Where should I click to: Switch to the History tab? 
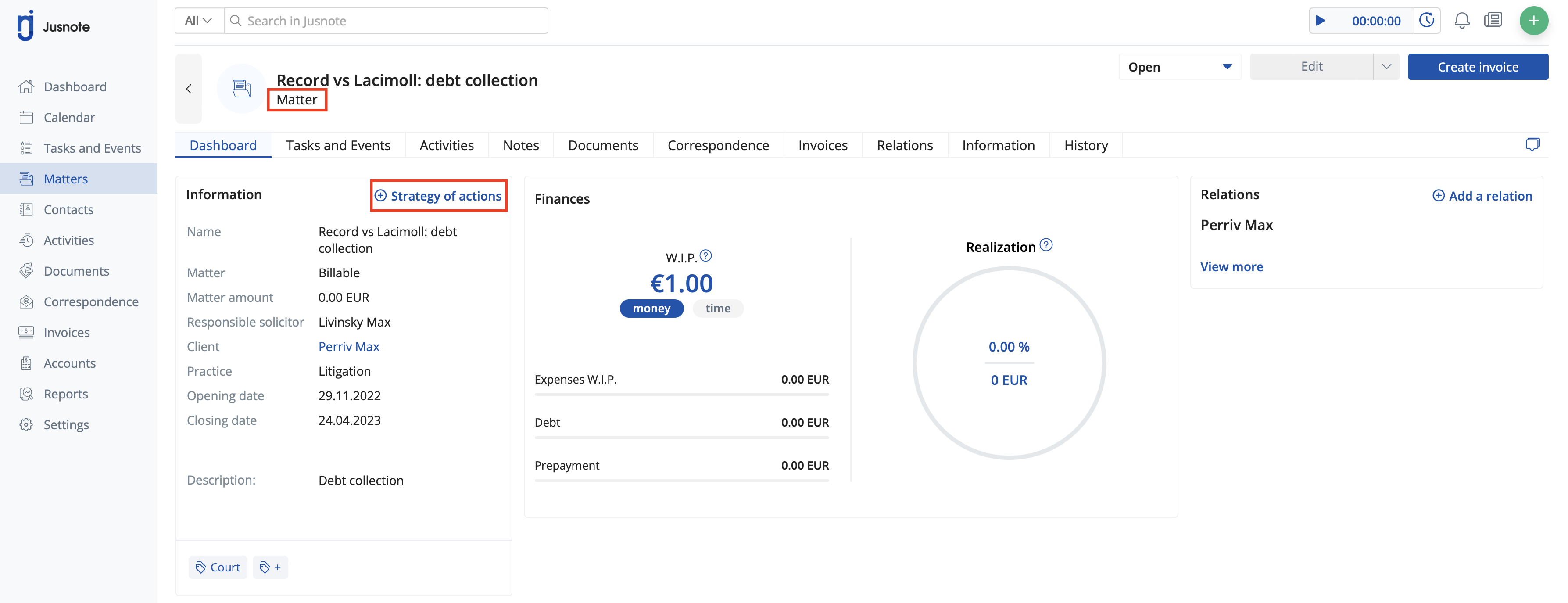pyautogui.click(x=1086, y=145)
